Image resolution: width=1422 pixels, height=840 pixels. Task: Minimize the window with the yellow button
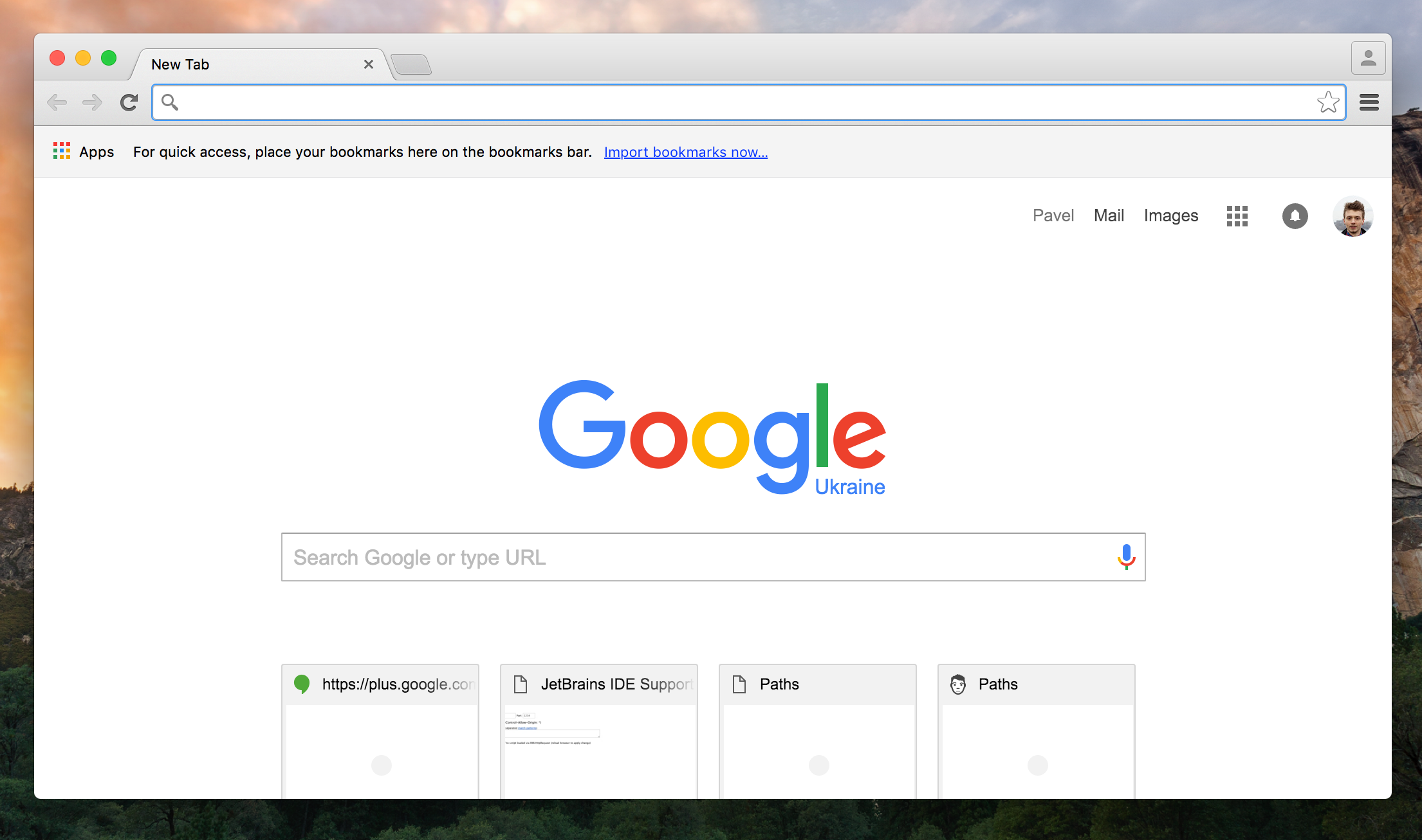[83, 58]
